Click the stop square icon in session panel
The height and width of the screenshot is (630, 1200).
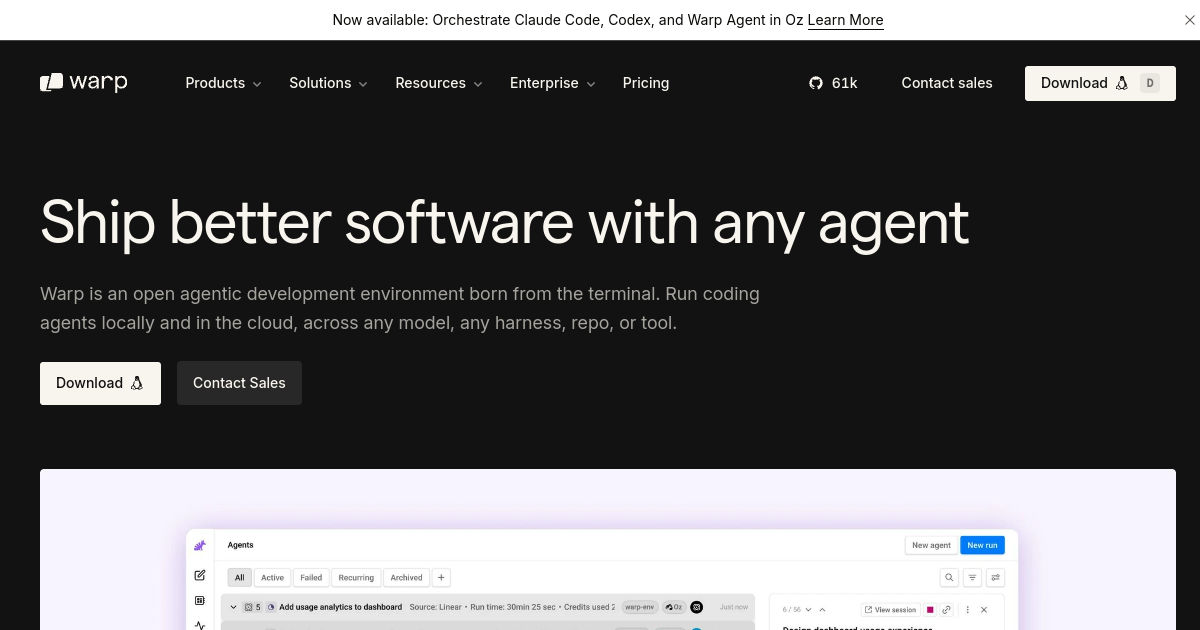[930, 609]
